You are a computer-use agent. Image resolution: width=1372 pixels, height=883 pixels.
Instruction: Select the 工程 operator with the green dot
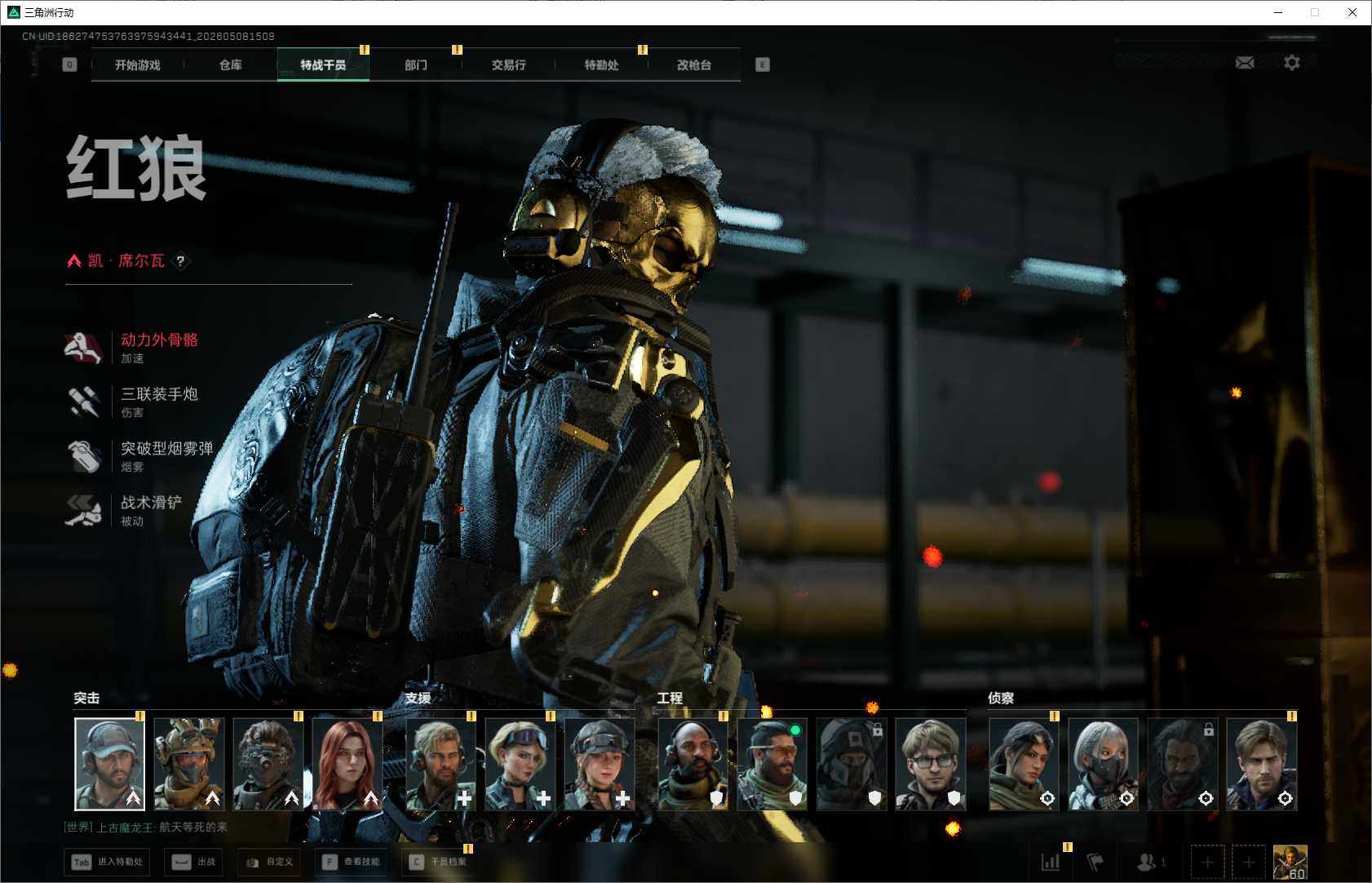772,764
